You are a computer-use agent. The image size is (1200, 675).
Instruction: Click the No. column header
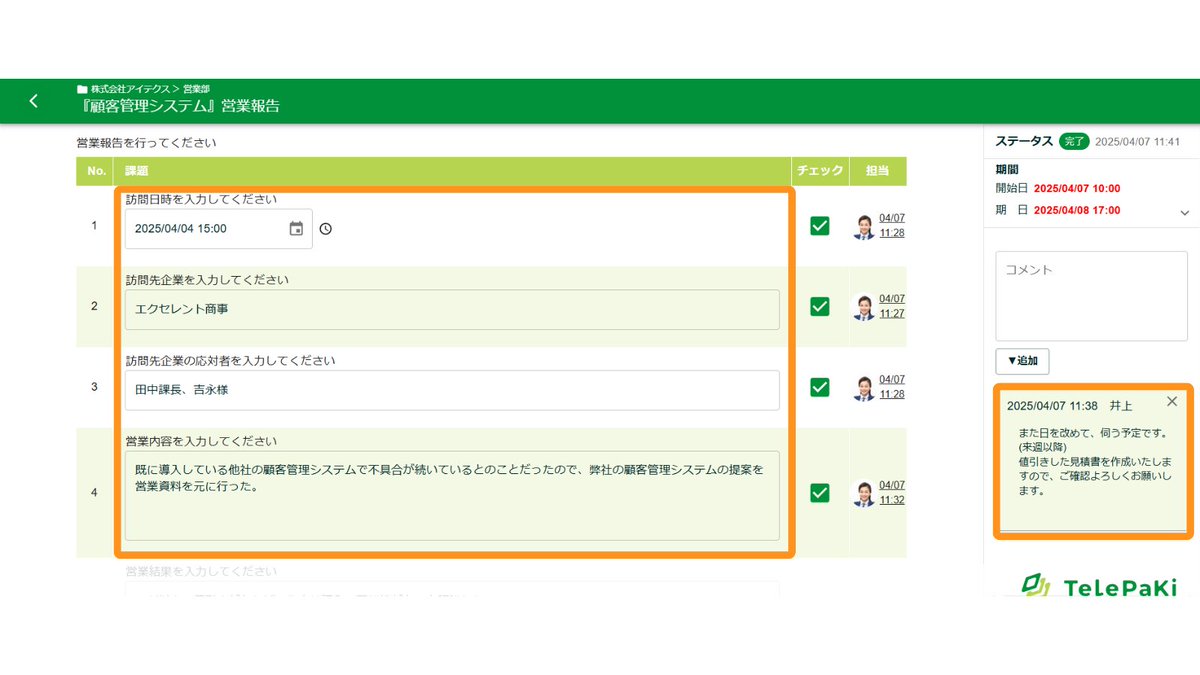tap(96, 171)
